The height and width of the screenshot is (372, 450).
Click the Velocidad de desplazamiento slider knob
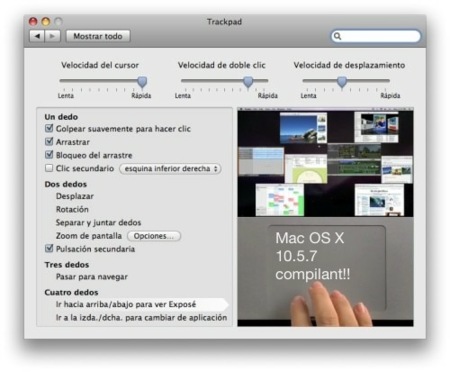pyautogui.click(x=342, y=82)
